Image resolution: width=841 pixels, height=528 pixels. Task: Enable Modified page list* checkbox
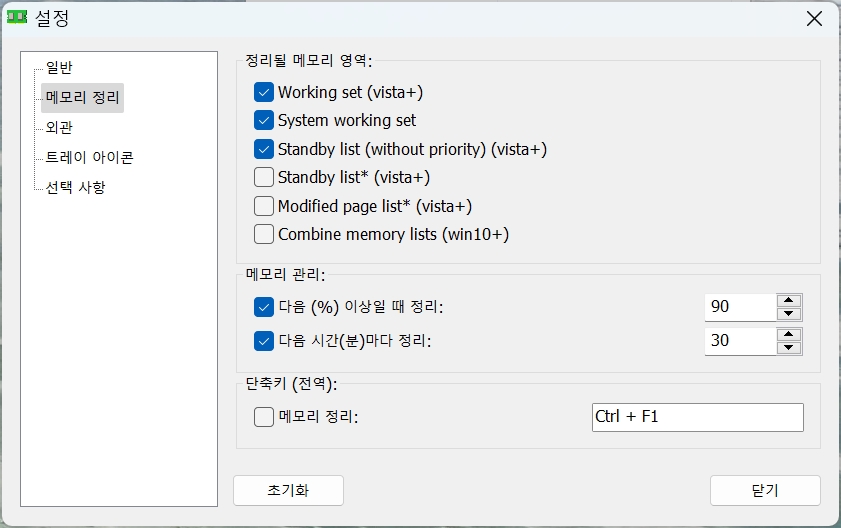pyautogui.click(x=264, y=206)
